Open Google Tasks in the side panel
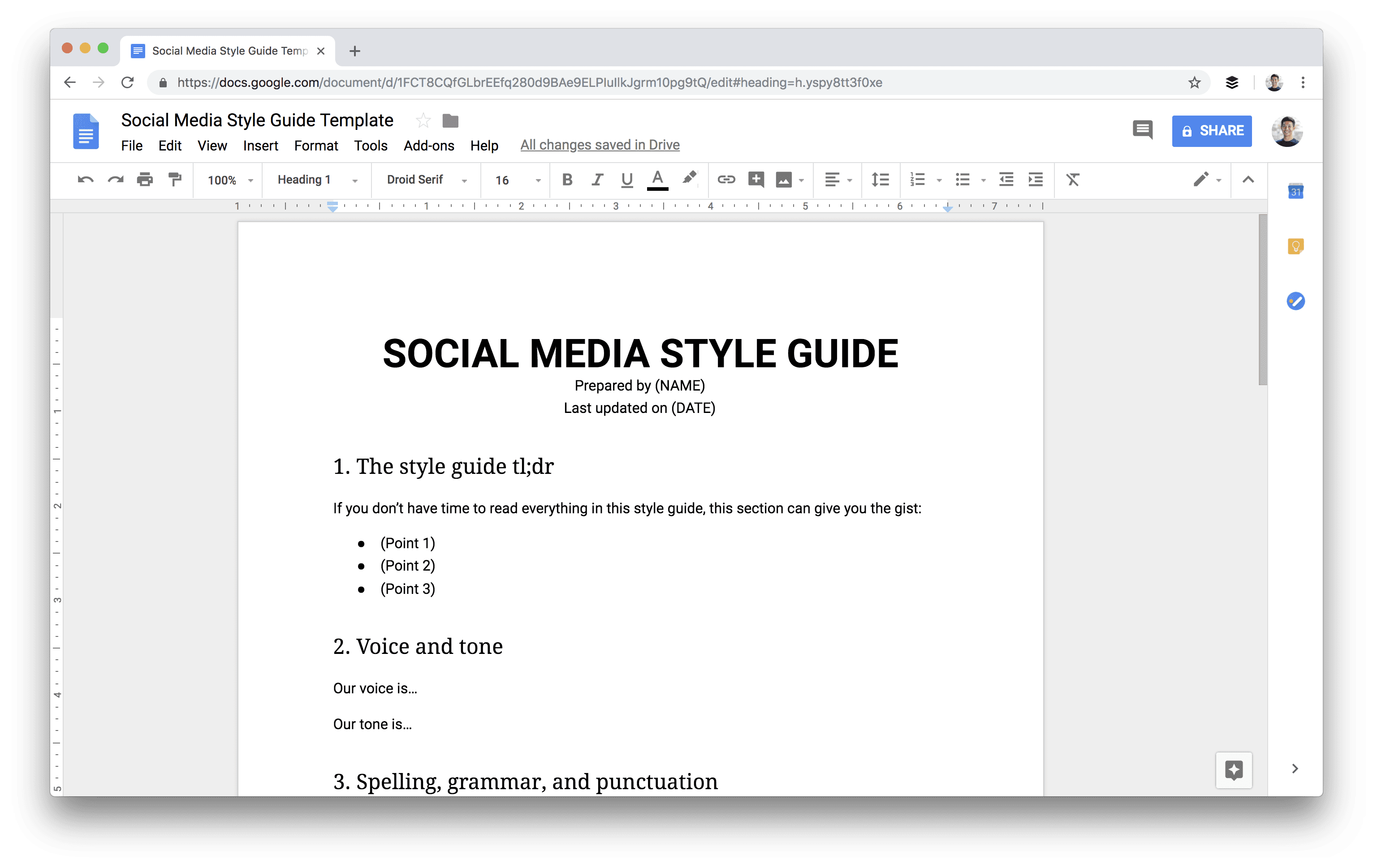The width and height of the screenshot is (1373, 868). (x=1295, y=301)
